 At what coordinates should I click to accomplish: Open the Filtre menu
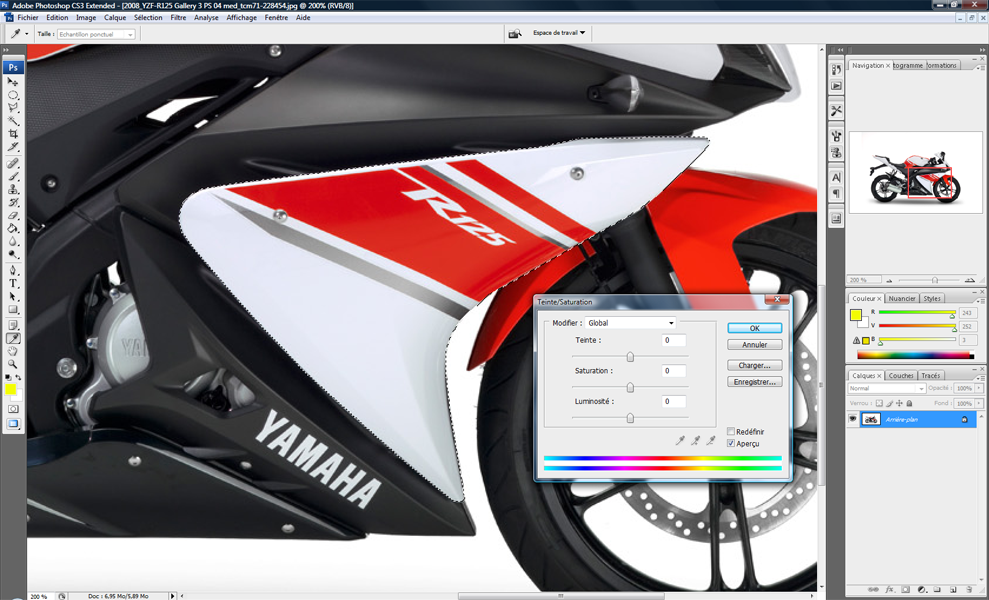178,18
